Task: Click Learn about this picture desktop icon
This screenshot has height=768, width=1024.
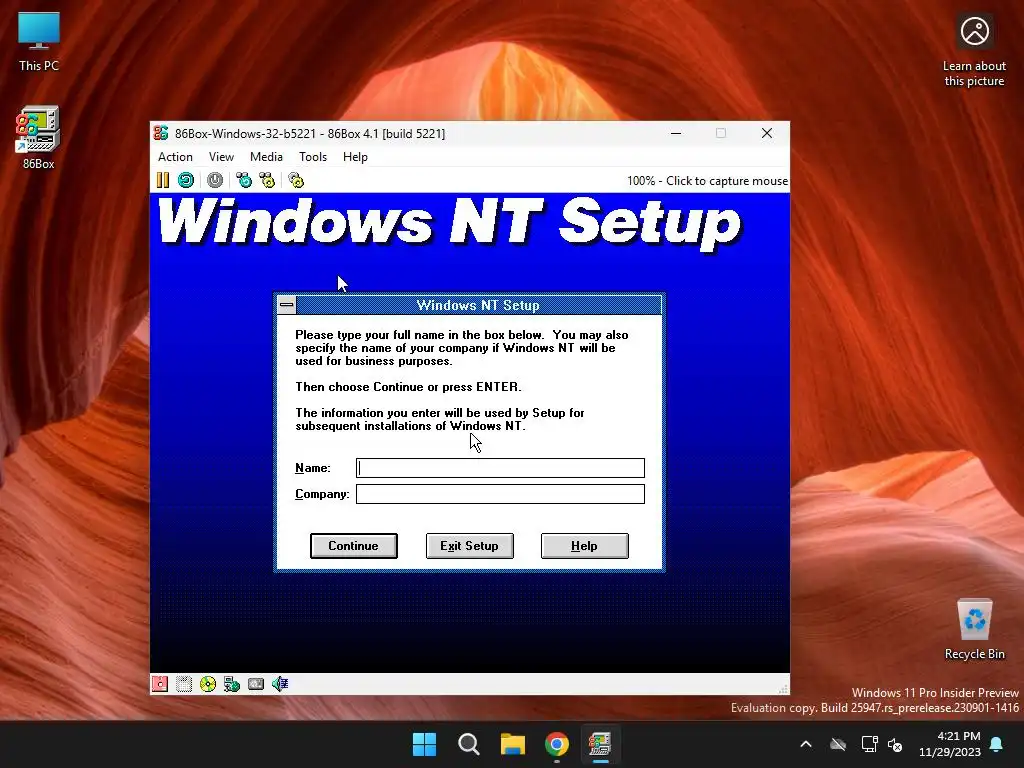Action: (974, 51)
